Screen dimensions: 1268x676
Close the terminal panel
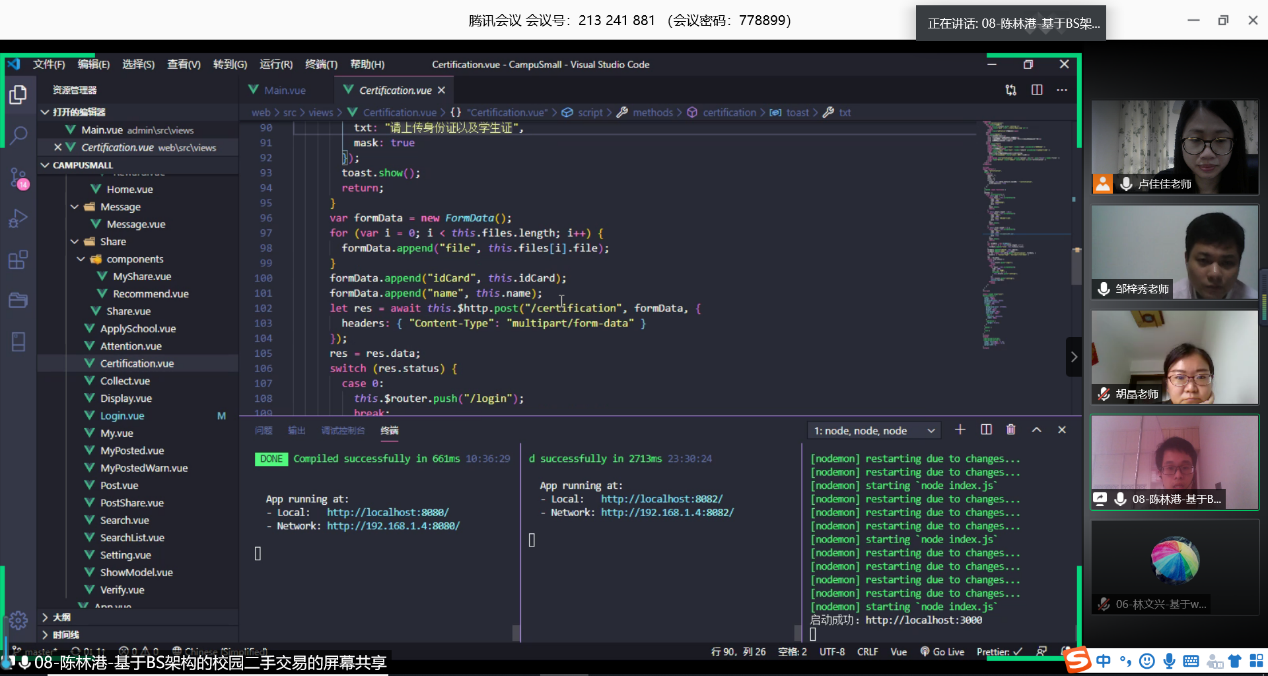pos(1062,430)
